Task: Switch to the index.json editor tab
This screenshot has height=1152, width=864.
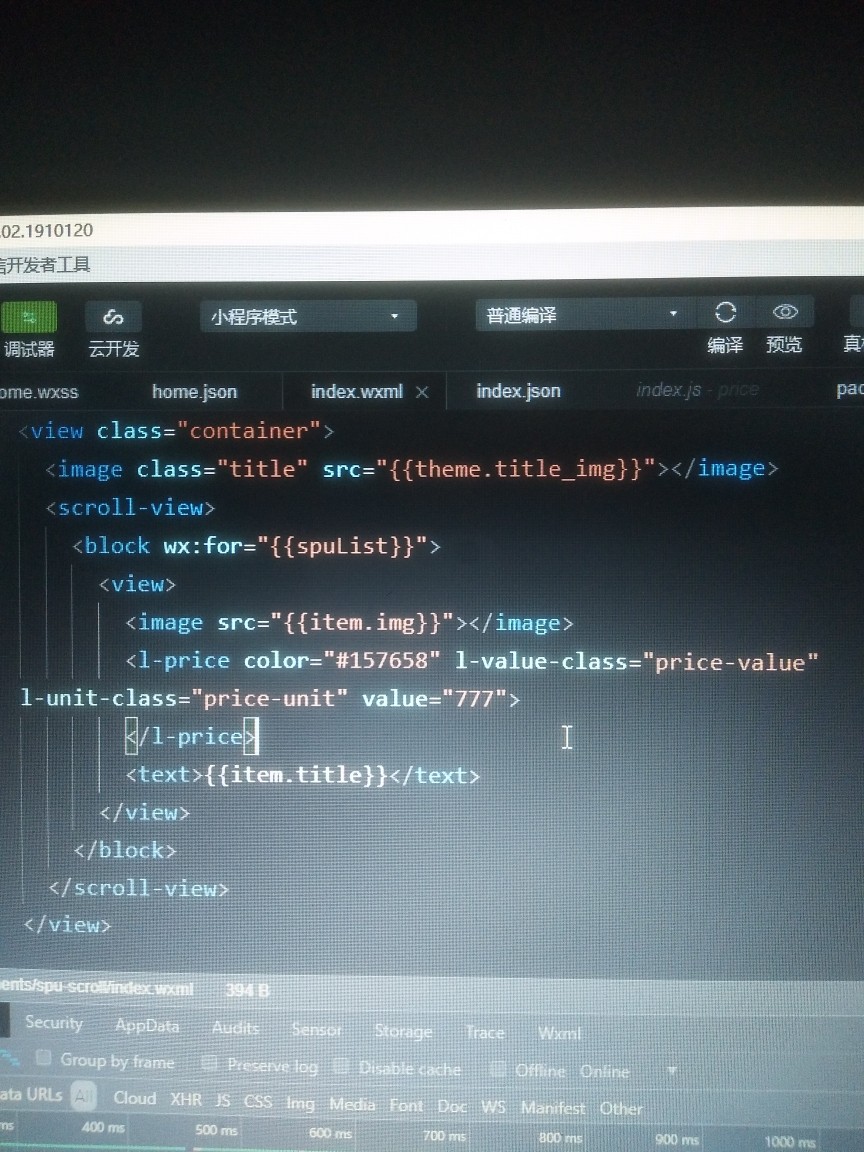Action: pos(518,391)
